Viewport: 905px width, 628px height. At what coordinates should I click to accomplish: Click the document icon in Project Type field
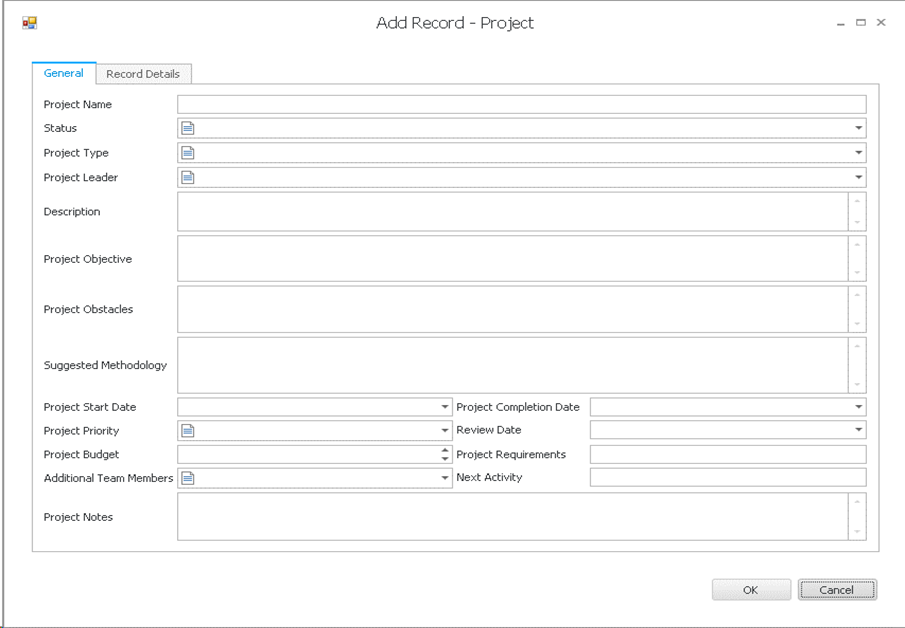pyautogui.click(x=188, y=153)
